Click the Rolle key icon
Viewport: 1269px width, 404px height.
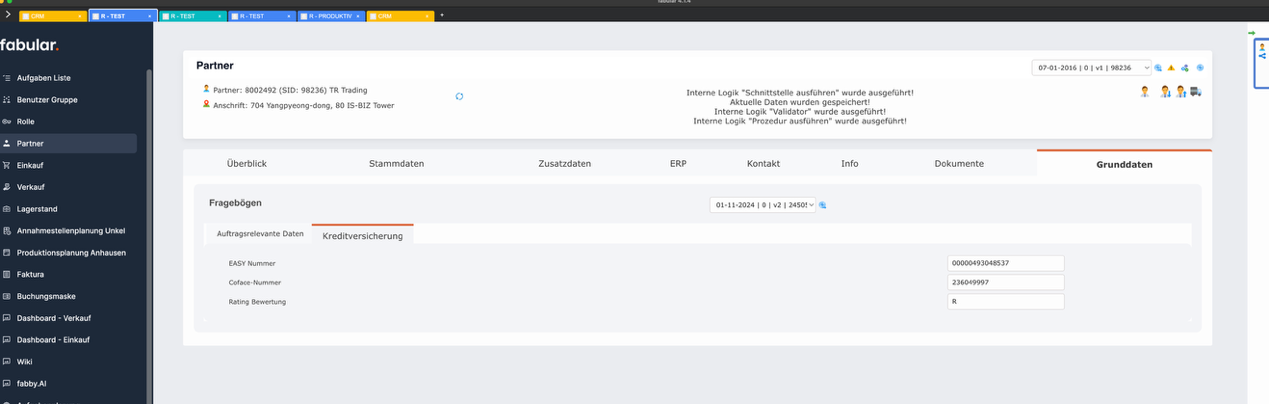coord(7,121)
